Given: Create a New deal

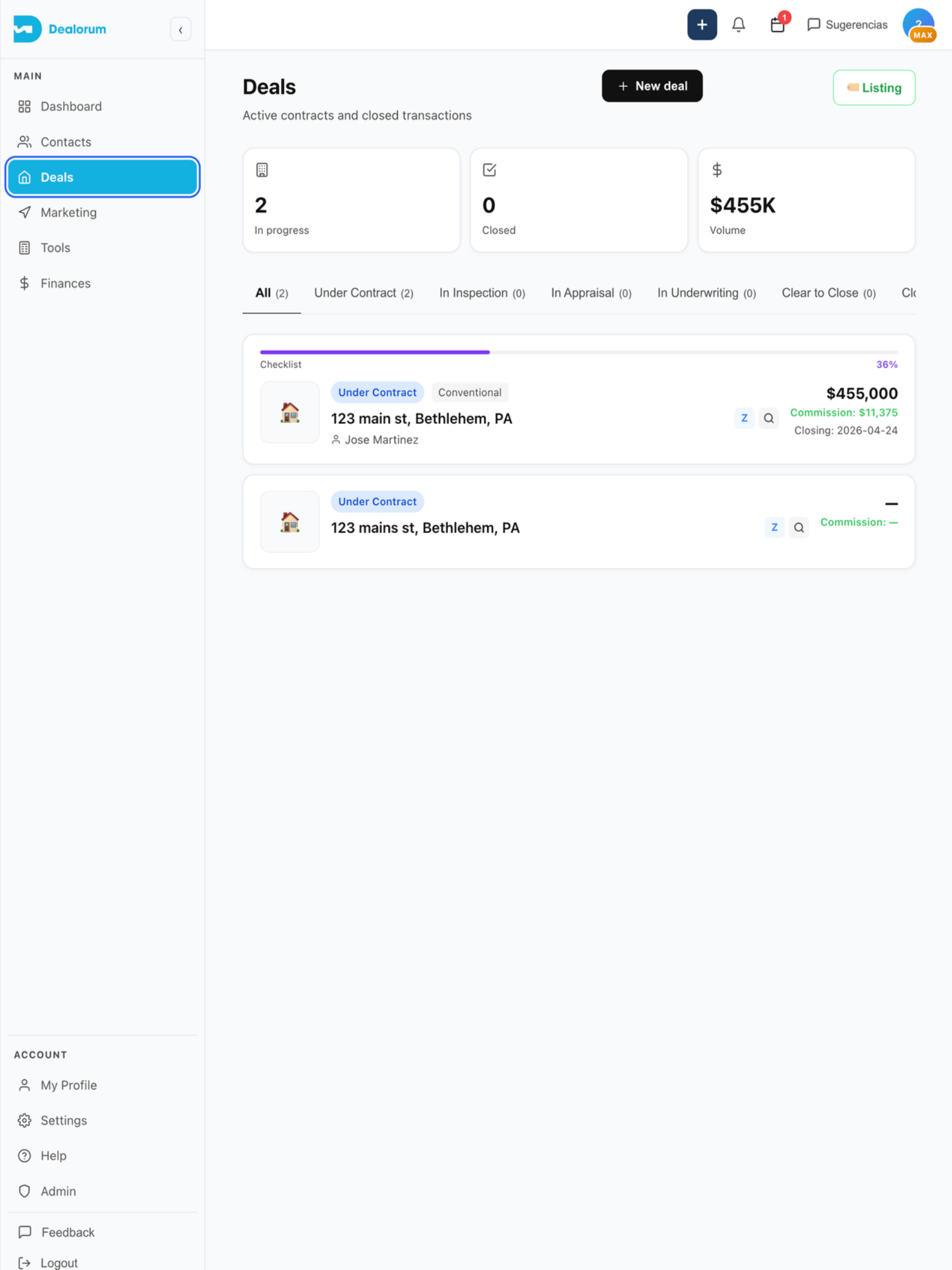Looking at the screenshot, I should pyautogui.click(x=652, y=86).
